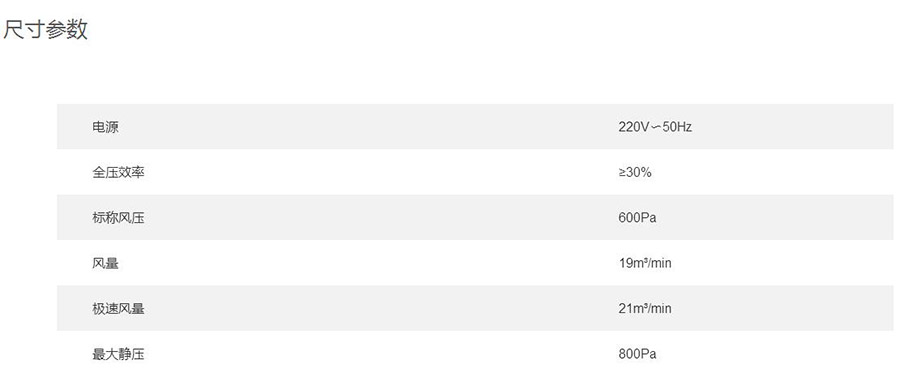The height and width of the screenshot is (373, 900).
Task: Select the 最大静压 row label
Action: pyautogui.click(x=118, y=354)
